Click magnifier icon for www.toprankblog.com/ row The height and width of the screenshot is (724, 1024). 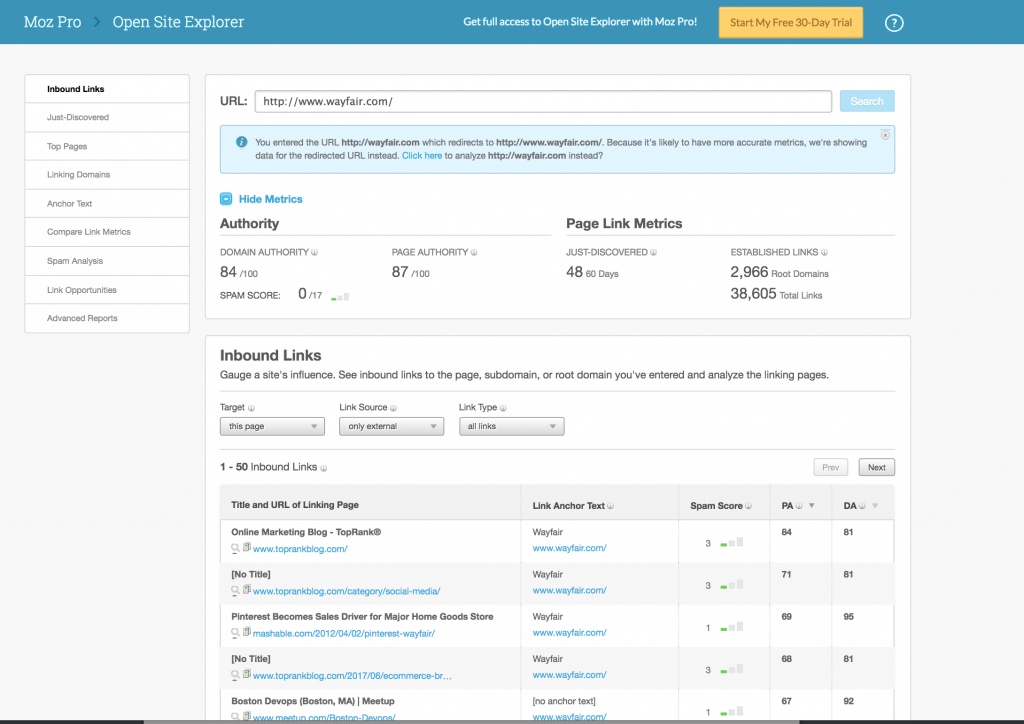235,549
